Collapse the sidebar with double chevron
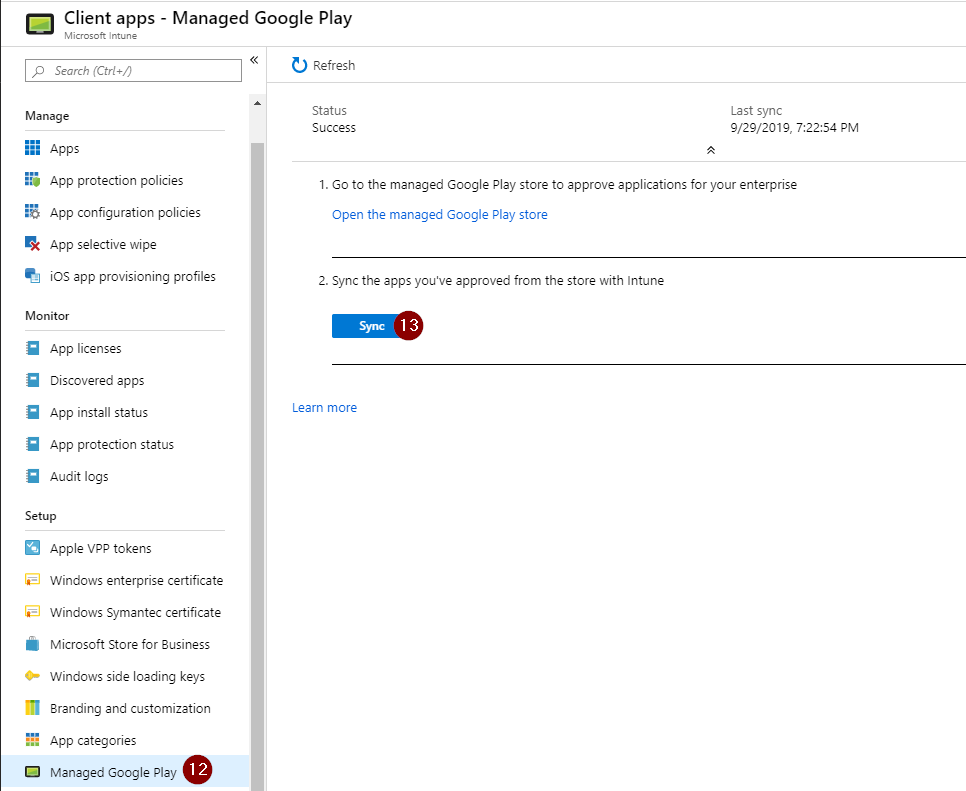The image size is (966, 791). point(254,61)
